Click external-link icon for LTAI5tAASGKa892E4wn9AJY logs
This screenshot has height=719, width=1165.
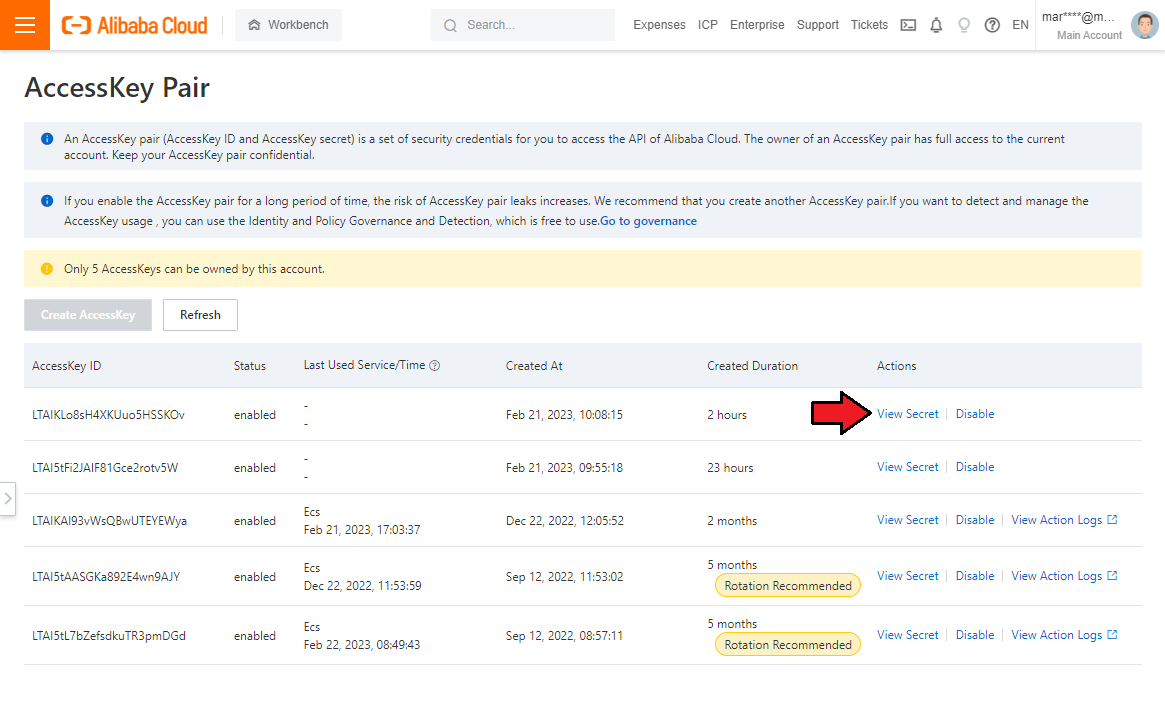[1112, 575]
